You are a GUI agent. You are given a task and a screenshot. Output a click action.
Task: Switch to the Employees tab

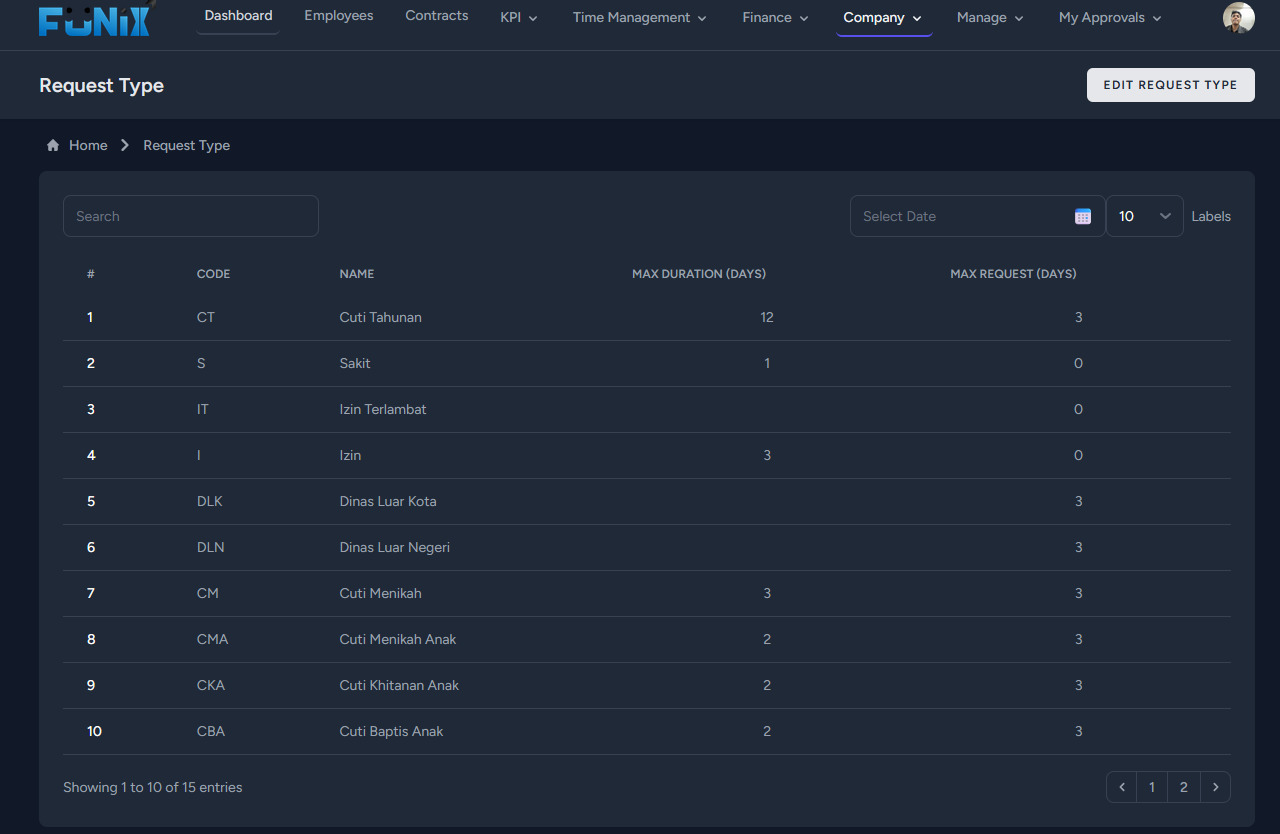point(339,16)
